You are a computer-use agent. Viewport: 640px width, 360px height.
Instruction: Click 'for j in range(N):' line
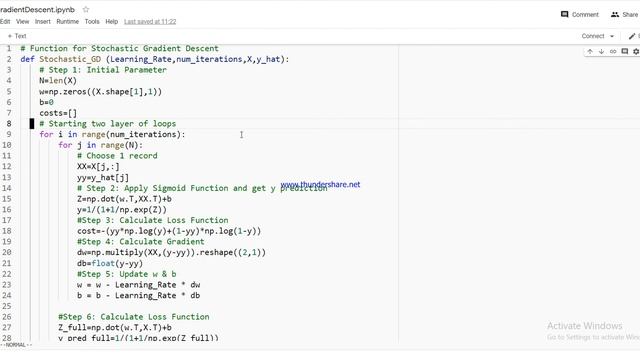click(x=100, y=145)
